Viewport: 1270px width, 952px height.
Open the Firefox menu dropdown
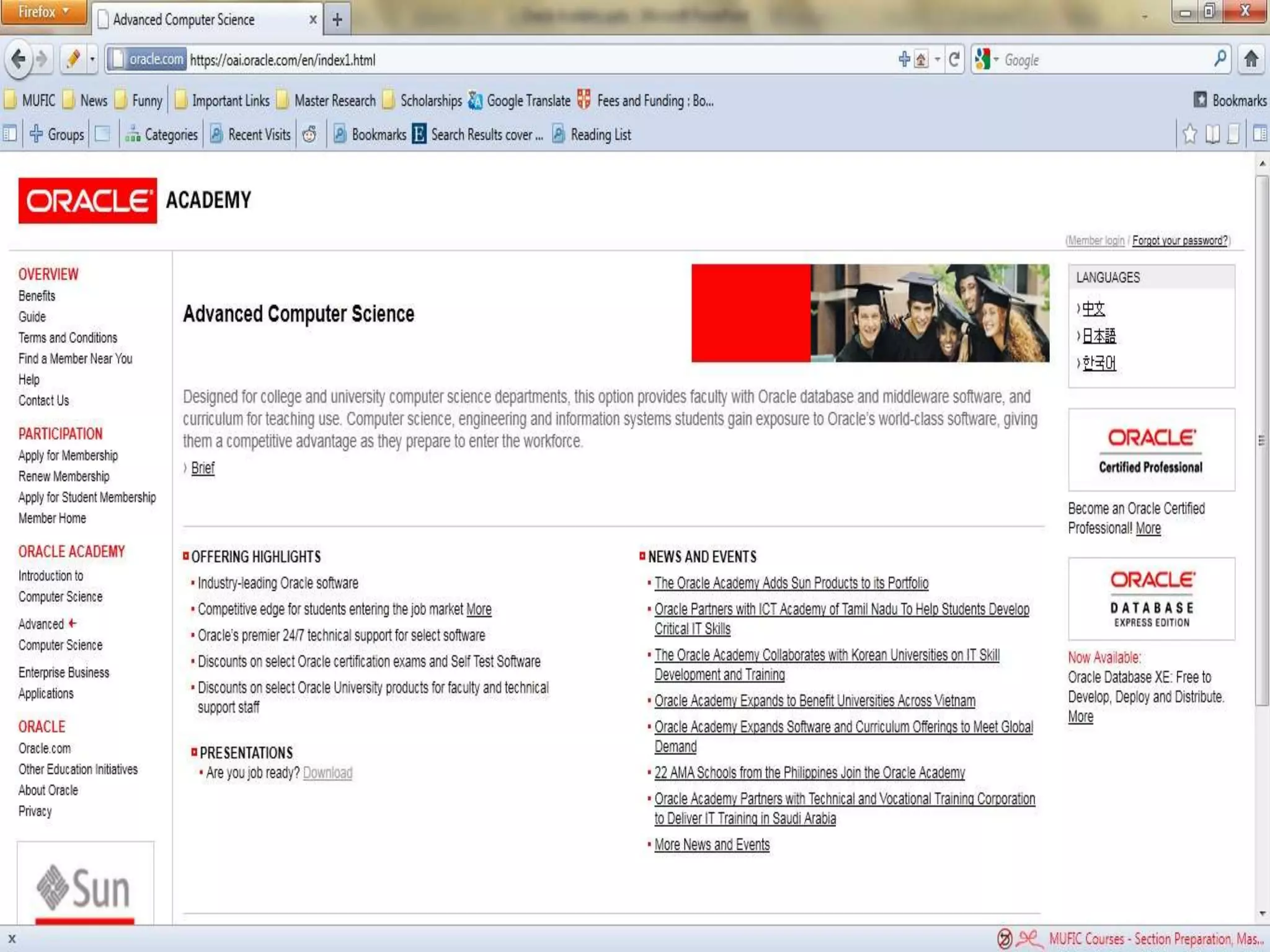pyautogui.click(x=43, y=12)
